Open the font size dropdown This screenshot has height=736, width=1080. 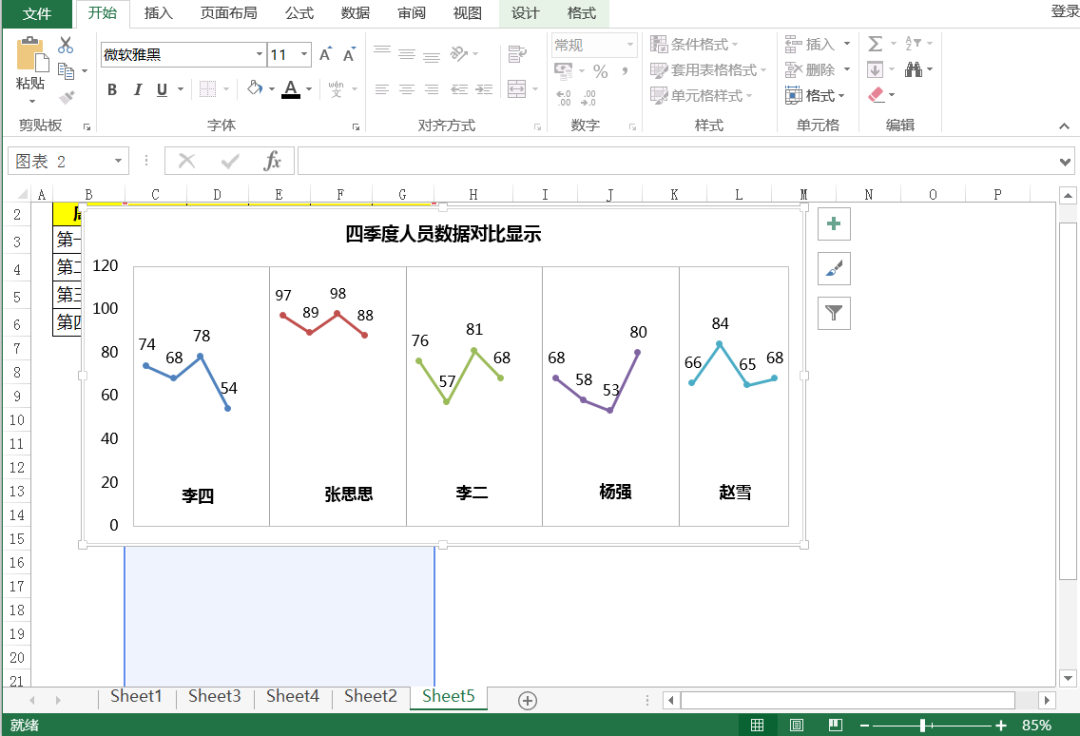click(304, 54)
